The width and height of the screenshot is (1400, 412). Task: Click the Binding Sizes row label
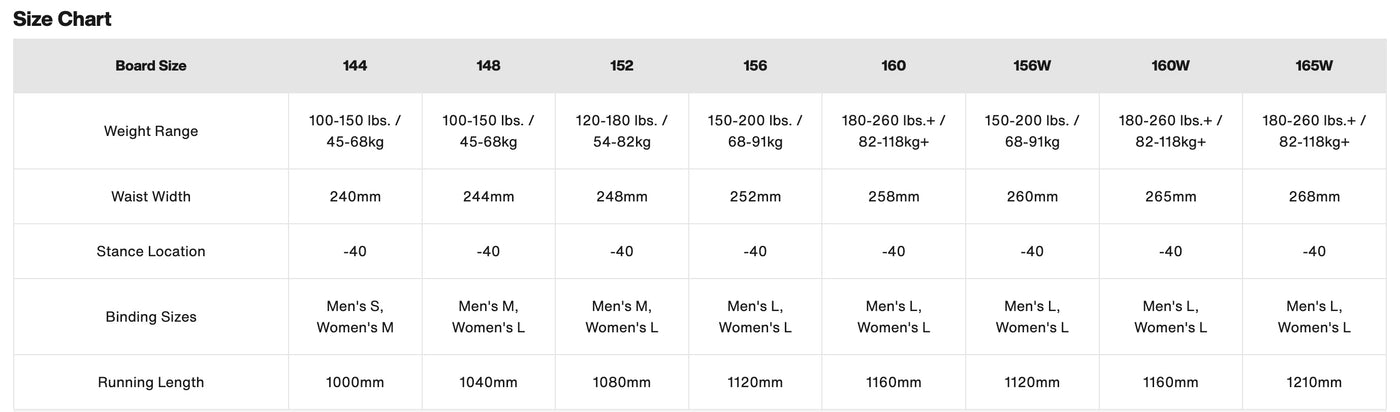click(151, 317)
